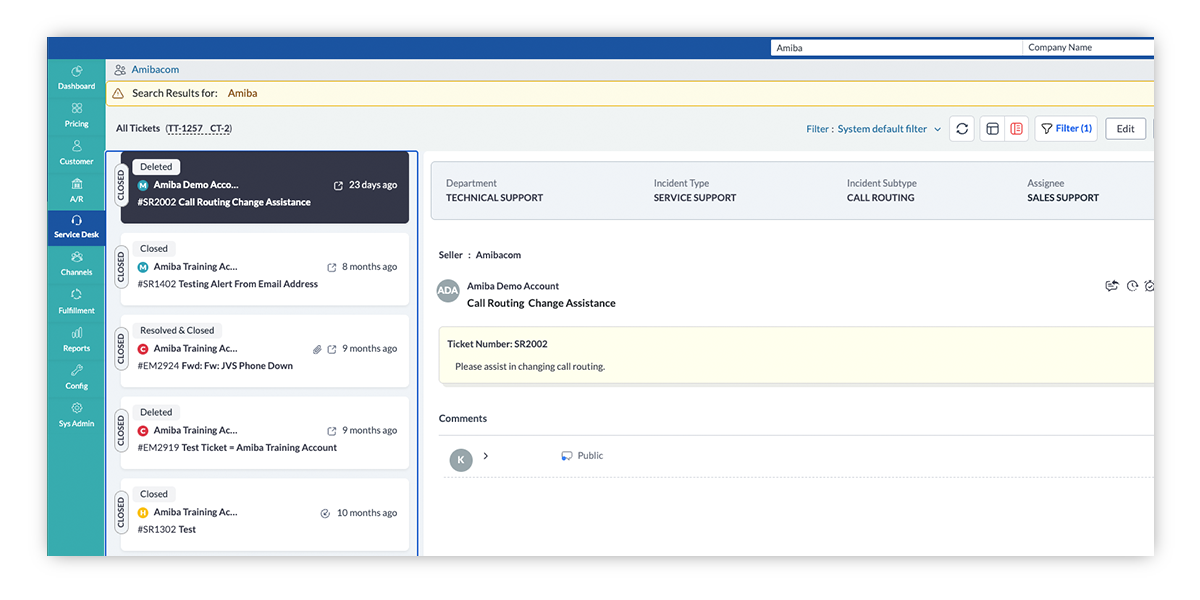Screen dimensions: 1200x600
Task: Open ticket #SR1402 in new window icon
Action: point(332,267)
